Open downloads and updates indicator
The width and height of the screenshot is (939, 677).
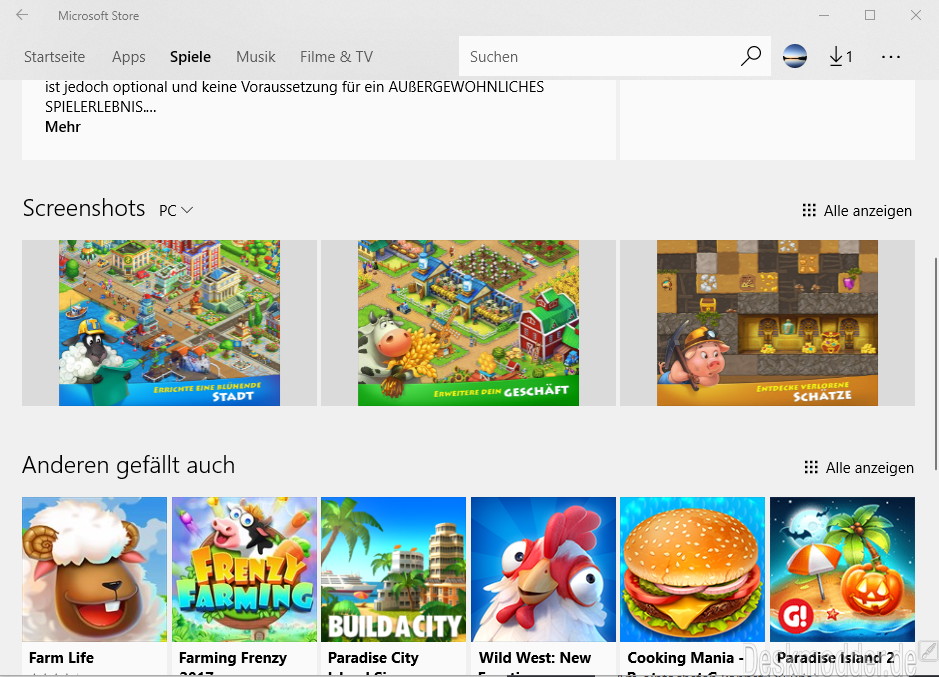click(841, 56)
